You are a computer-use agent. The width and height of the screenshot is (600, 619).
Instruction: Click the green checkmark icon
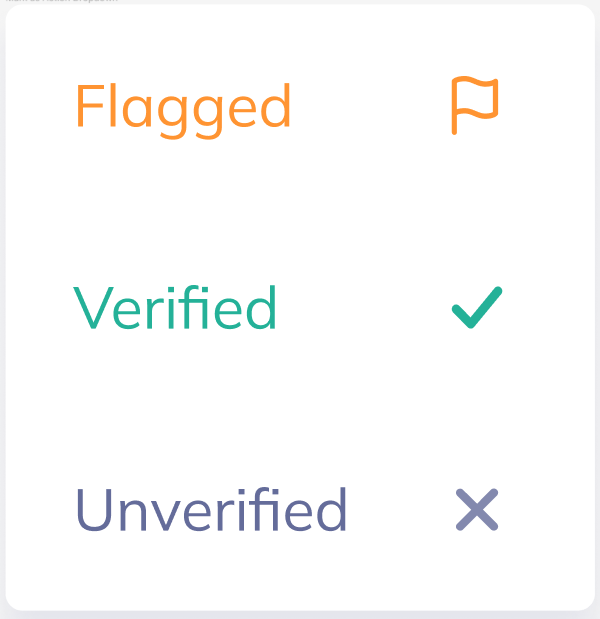coord(477,307)
